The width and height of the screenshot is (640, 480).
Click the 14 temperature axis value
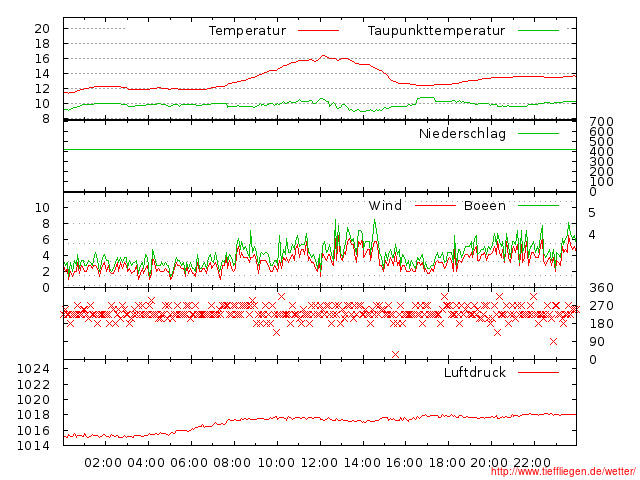click(42, 74)
